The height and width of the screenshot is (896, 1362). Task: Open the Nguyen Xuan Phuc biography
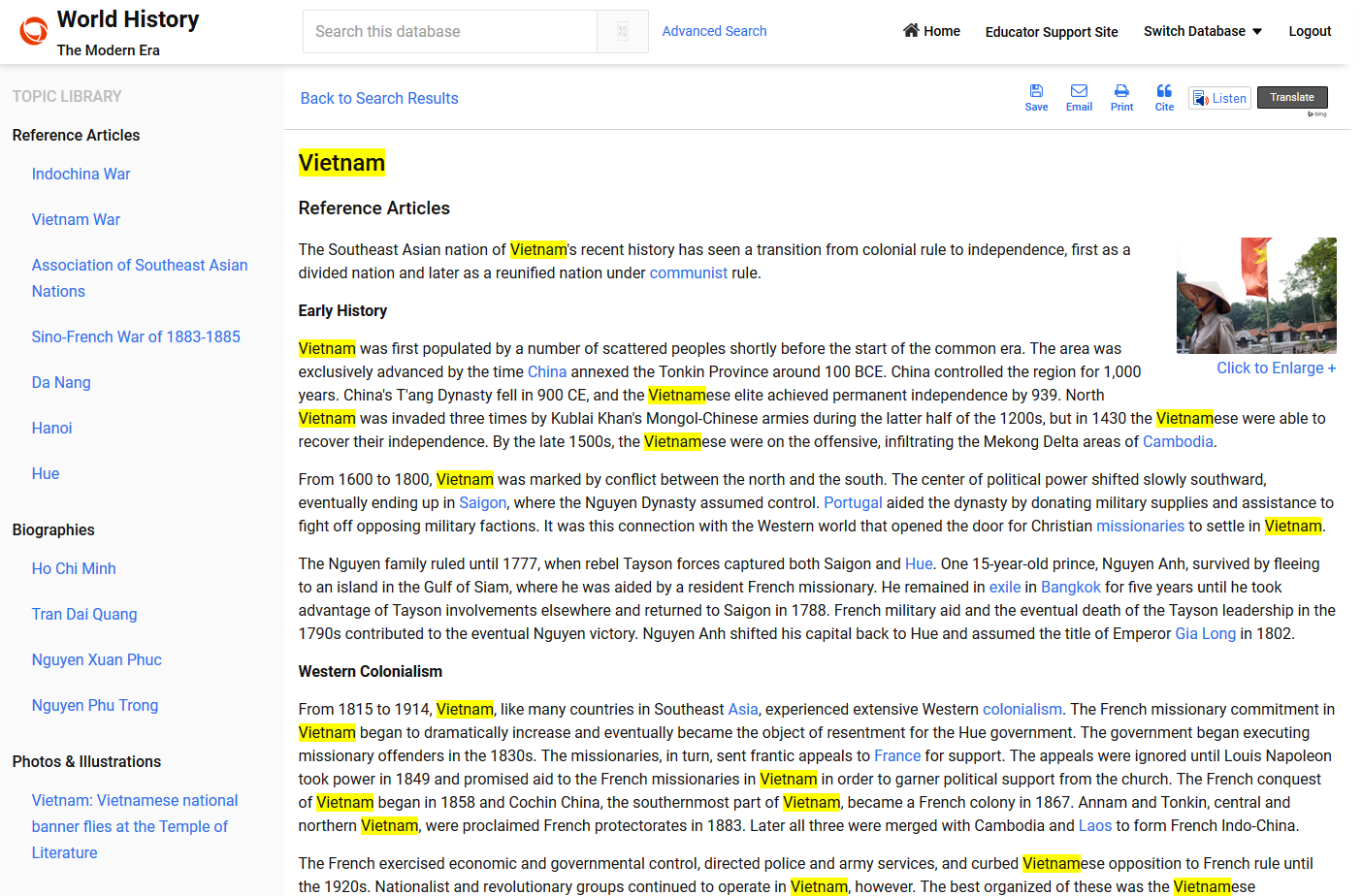click(x=97, y=659)
